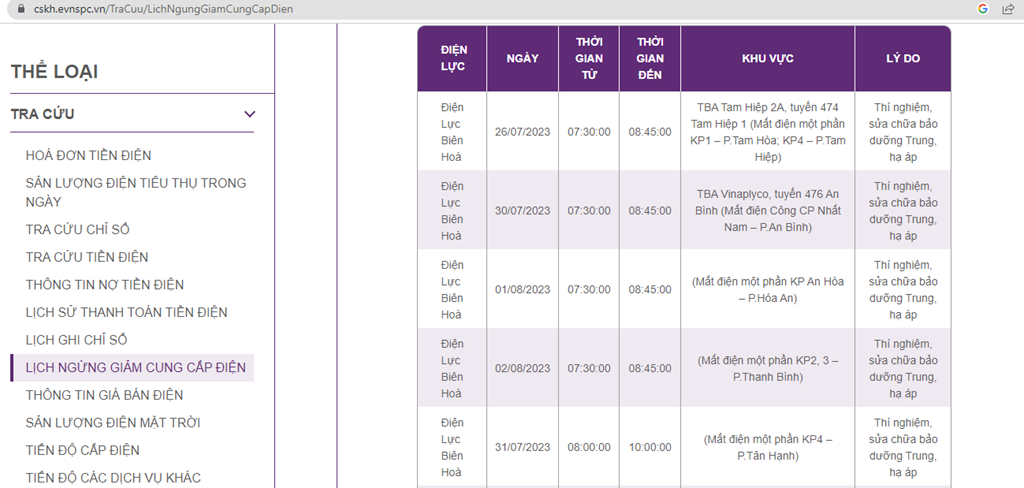Click the THỜI GIAN ĐẾN column header
The image size is (1024, 488).
pos(650,59)
